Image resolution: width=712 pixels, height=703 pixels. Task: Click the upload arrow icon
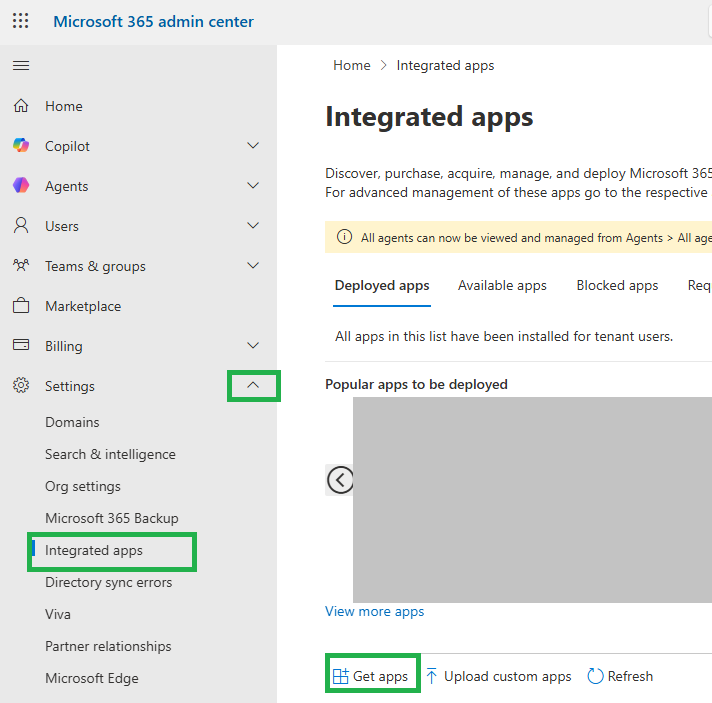pyautogui.click(x=432, y=676)
